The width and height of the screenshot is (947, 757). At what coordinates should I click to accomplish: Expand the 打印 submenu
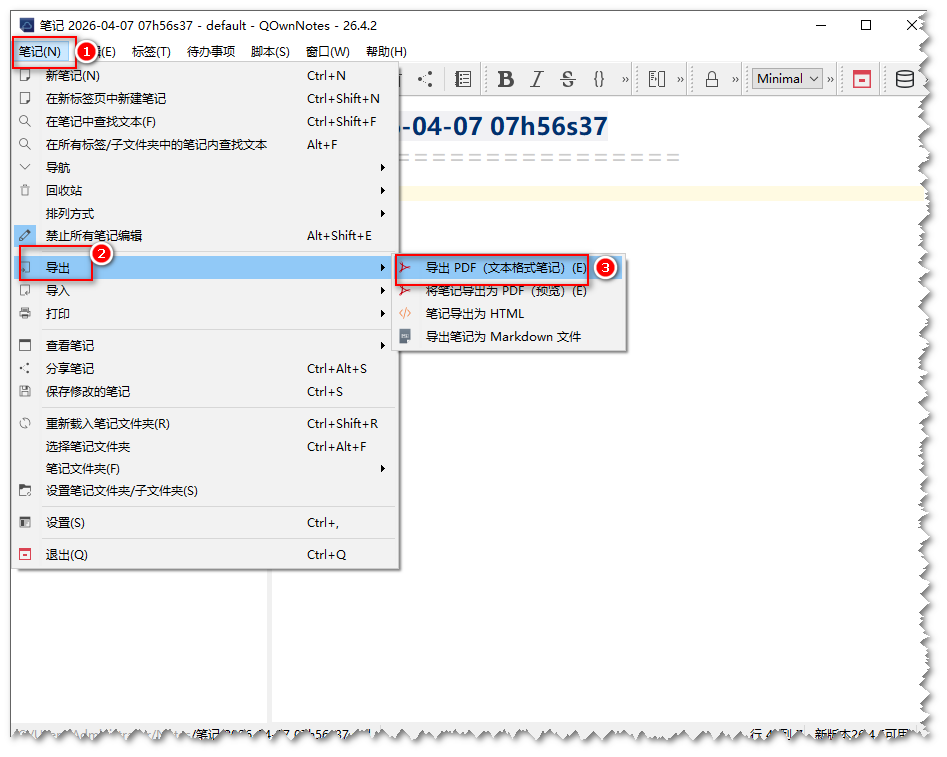coord(205,314)
